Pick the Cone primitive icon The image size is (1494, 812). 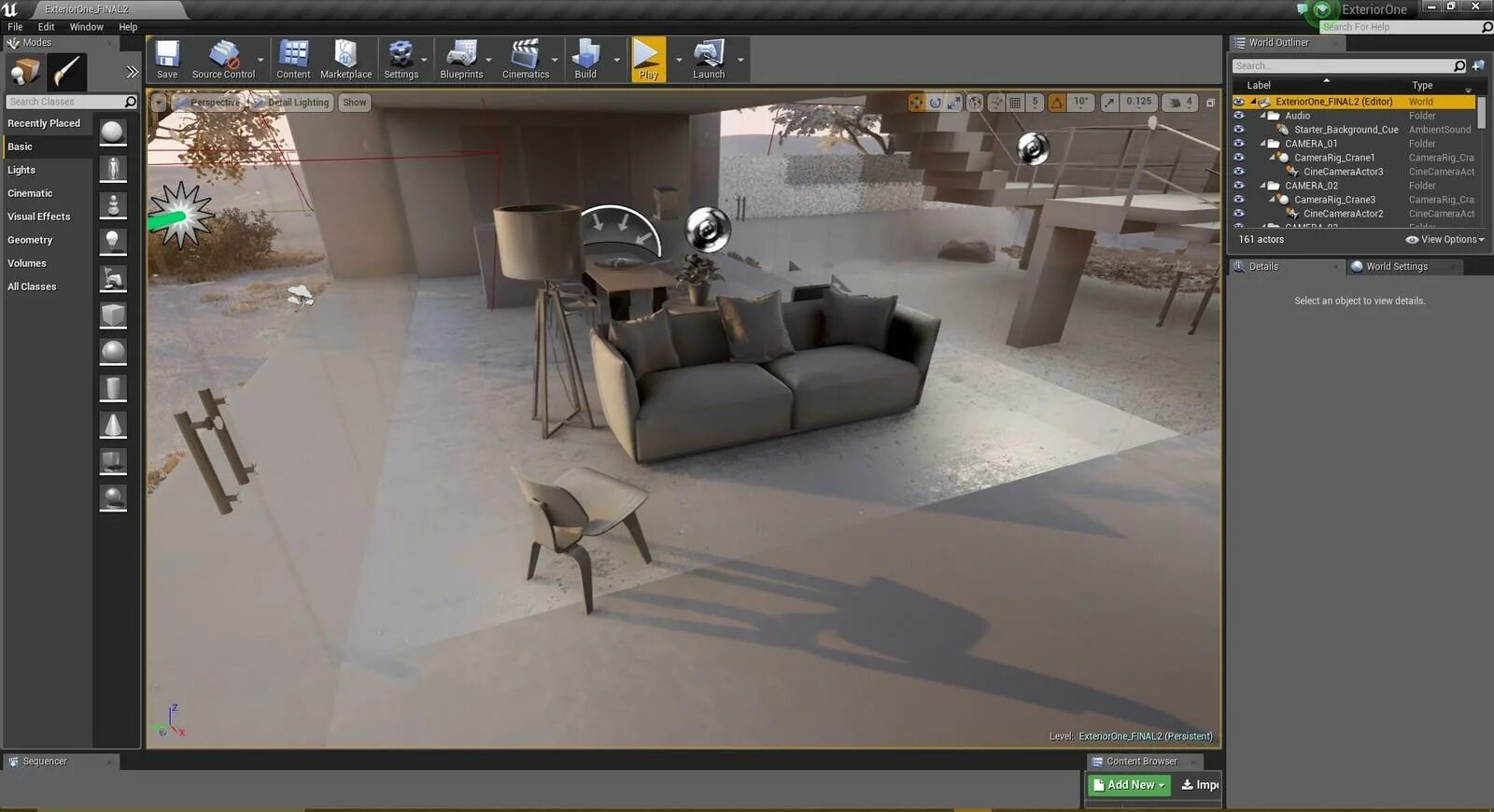click(113, 425)
